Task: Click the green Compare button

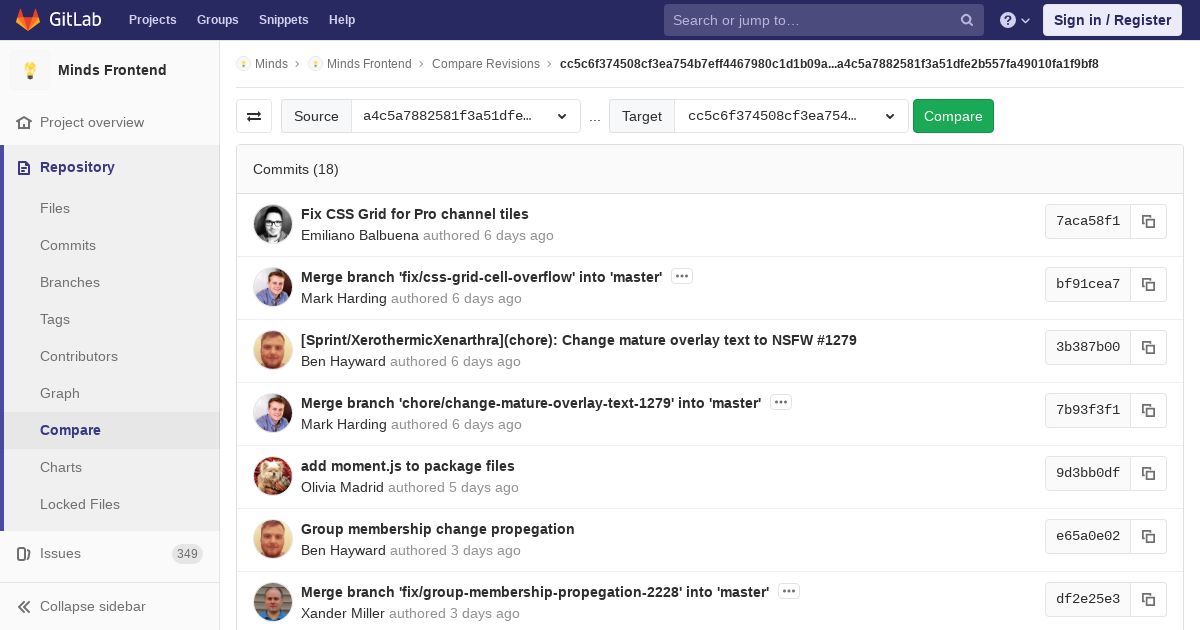Action: tap(953, 116)
